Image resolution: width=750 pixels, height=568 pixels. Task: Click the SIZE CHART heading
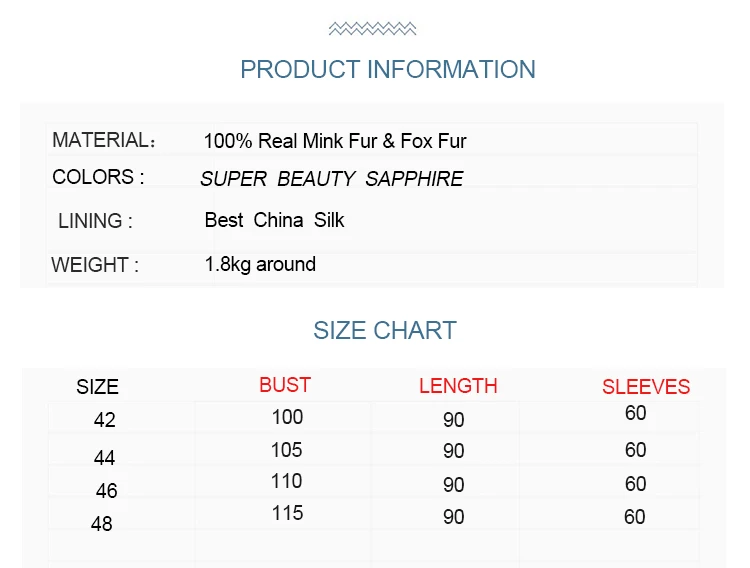point(385,331)
